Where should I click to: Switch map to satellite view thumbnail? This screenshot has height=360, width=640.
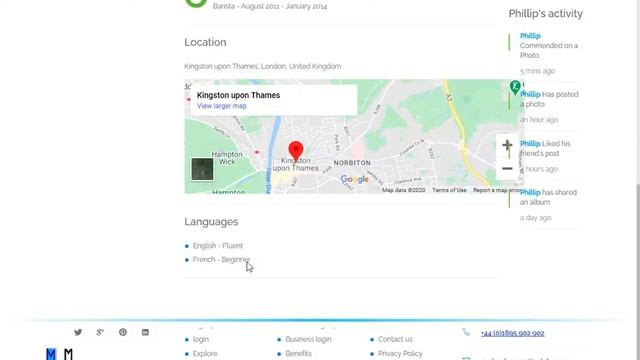[x=202, y=169]
